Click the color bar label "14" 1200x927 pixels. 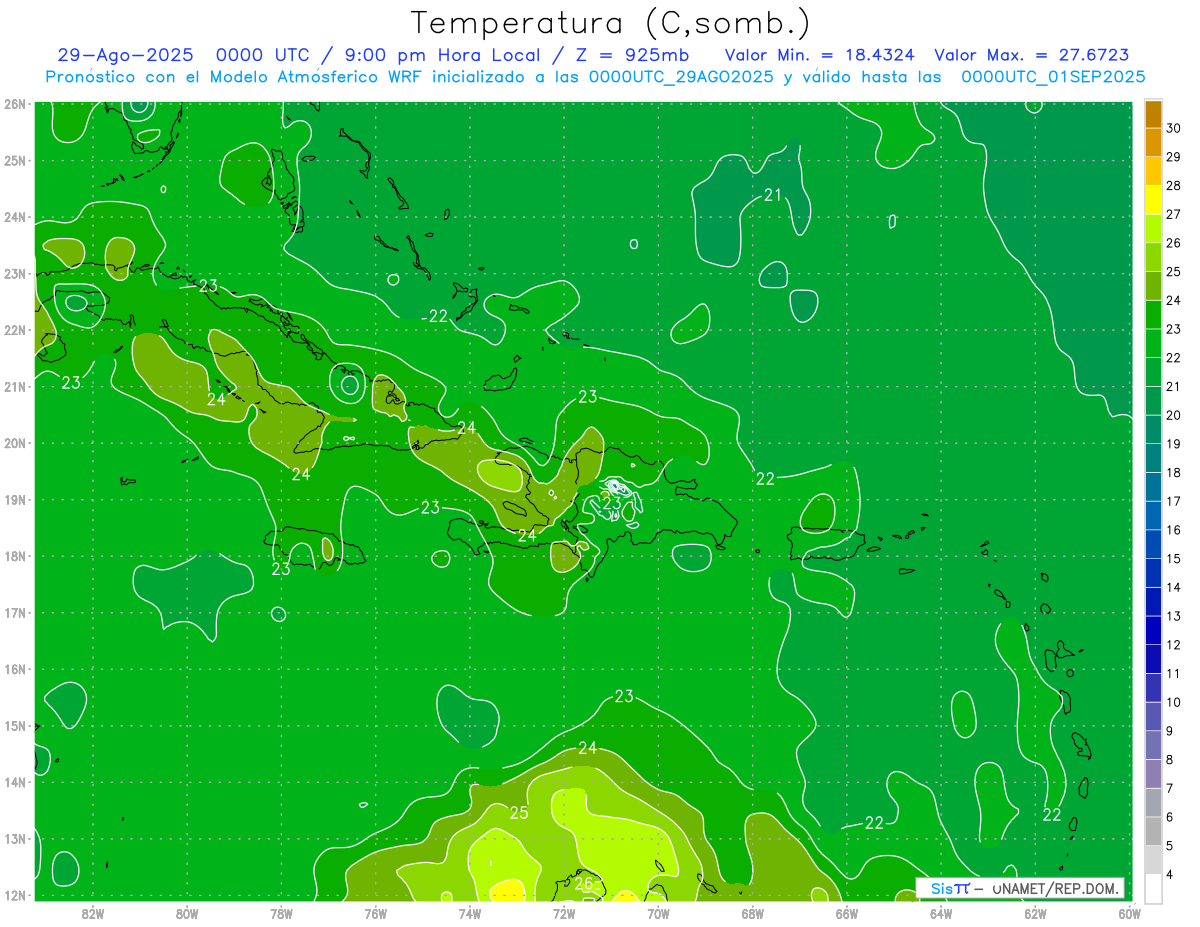tap(1173, 587)
